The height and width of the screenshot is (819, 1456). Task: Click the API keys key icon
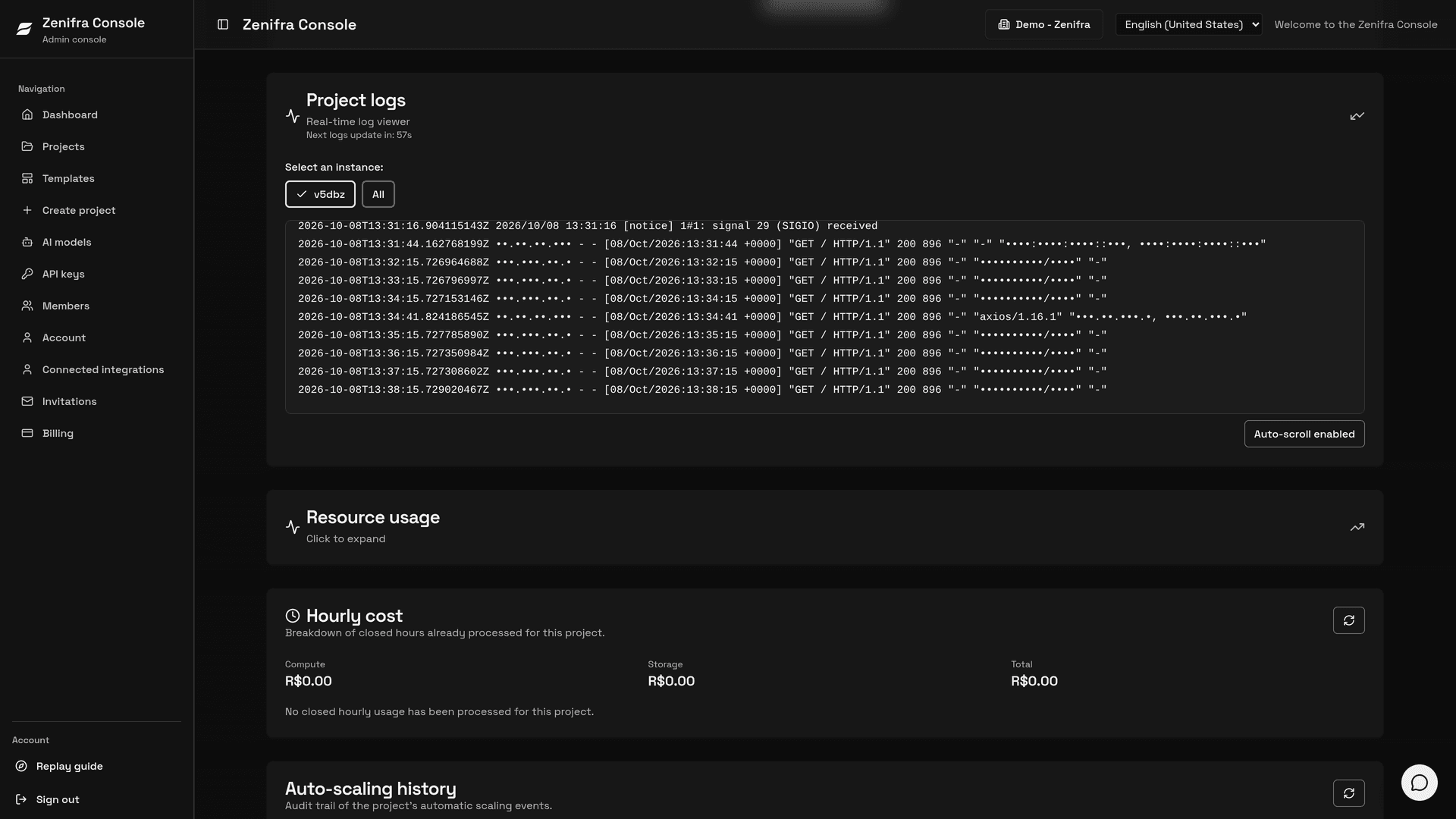[x=27, y=274]
